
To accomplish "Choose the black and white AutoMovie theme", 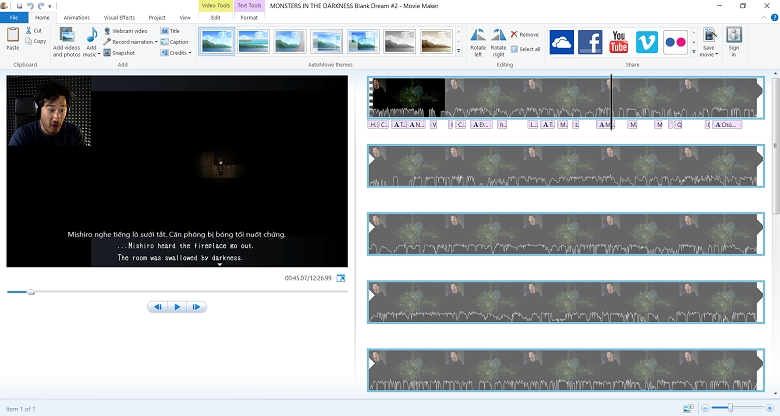I will (399, 41).
